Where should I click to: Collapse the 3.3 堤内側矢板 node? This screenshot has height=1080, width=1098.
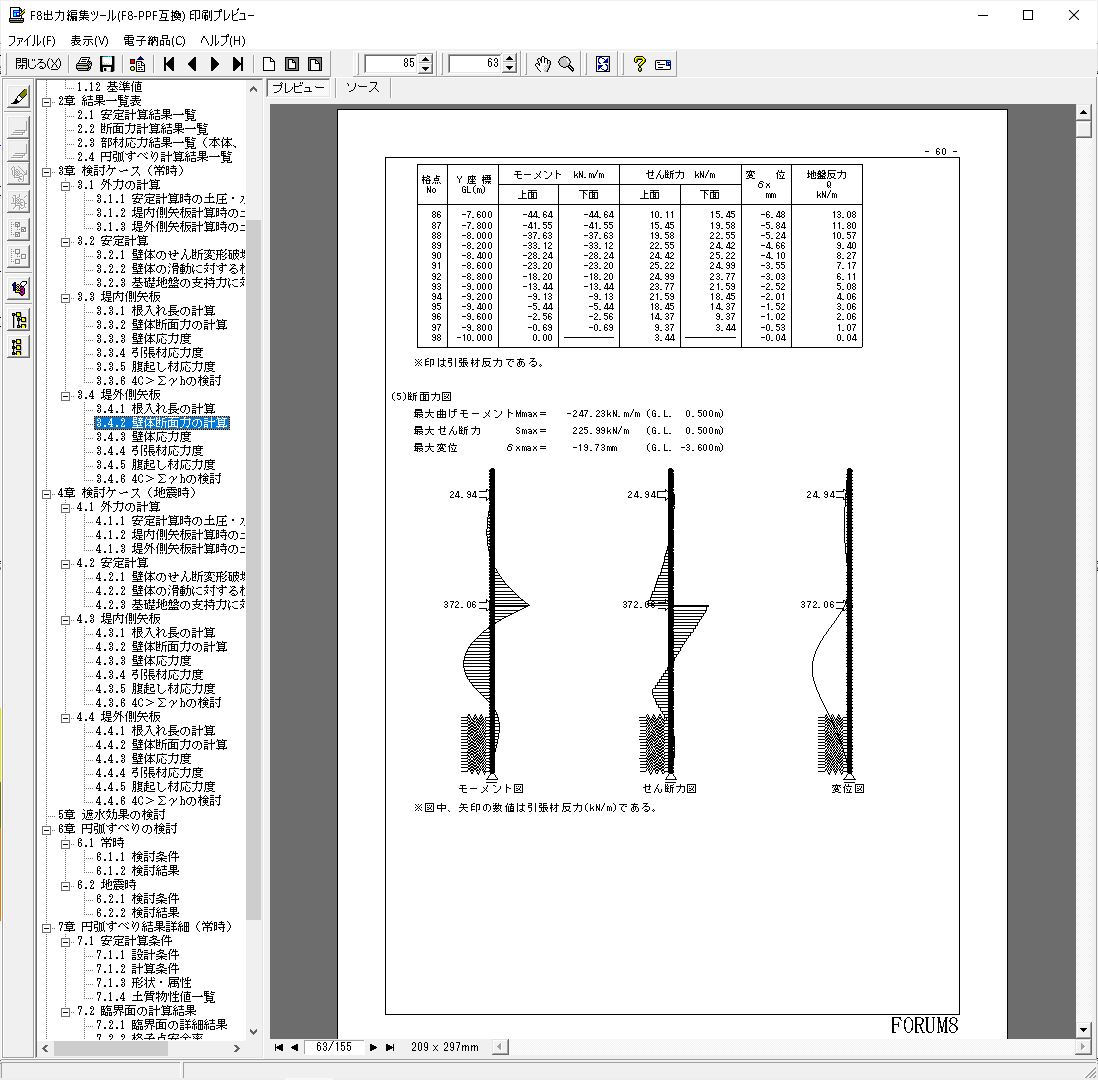66,298
